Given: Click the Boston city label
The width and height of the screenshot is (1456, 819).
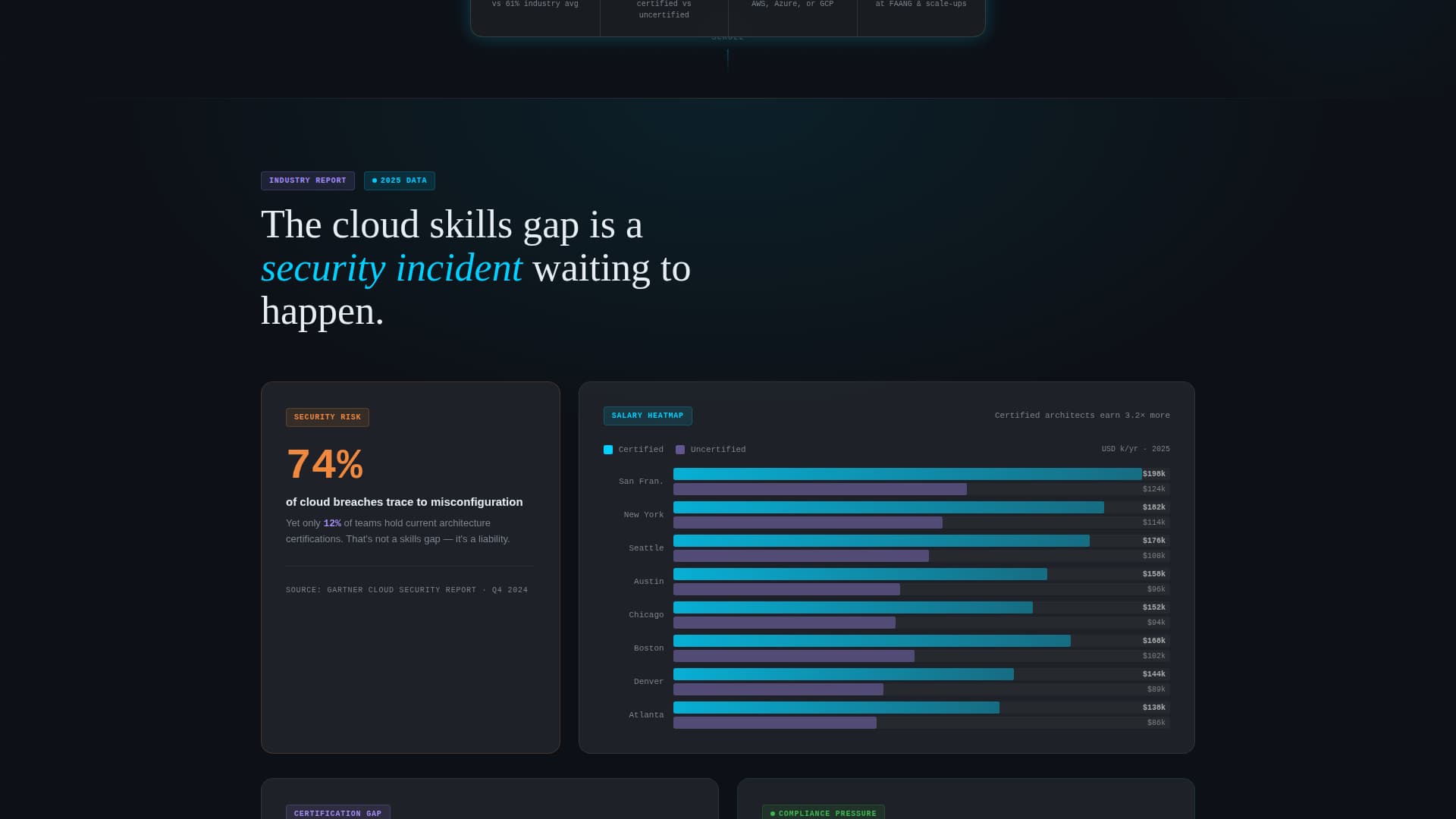Looking at the screenshot, I should 648,648.
